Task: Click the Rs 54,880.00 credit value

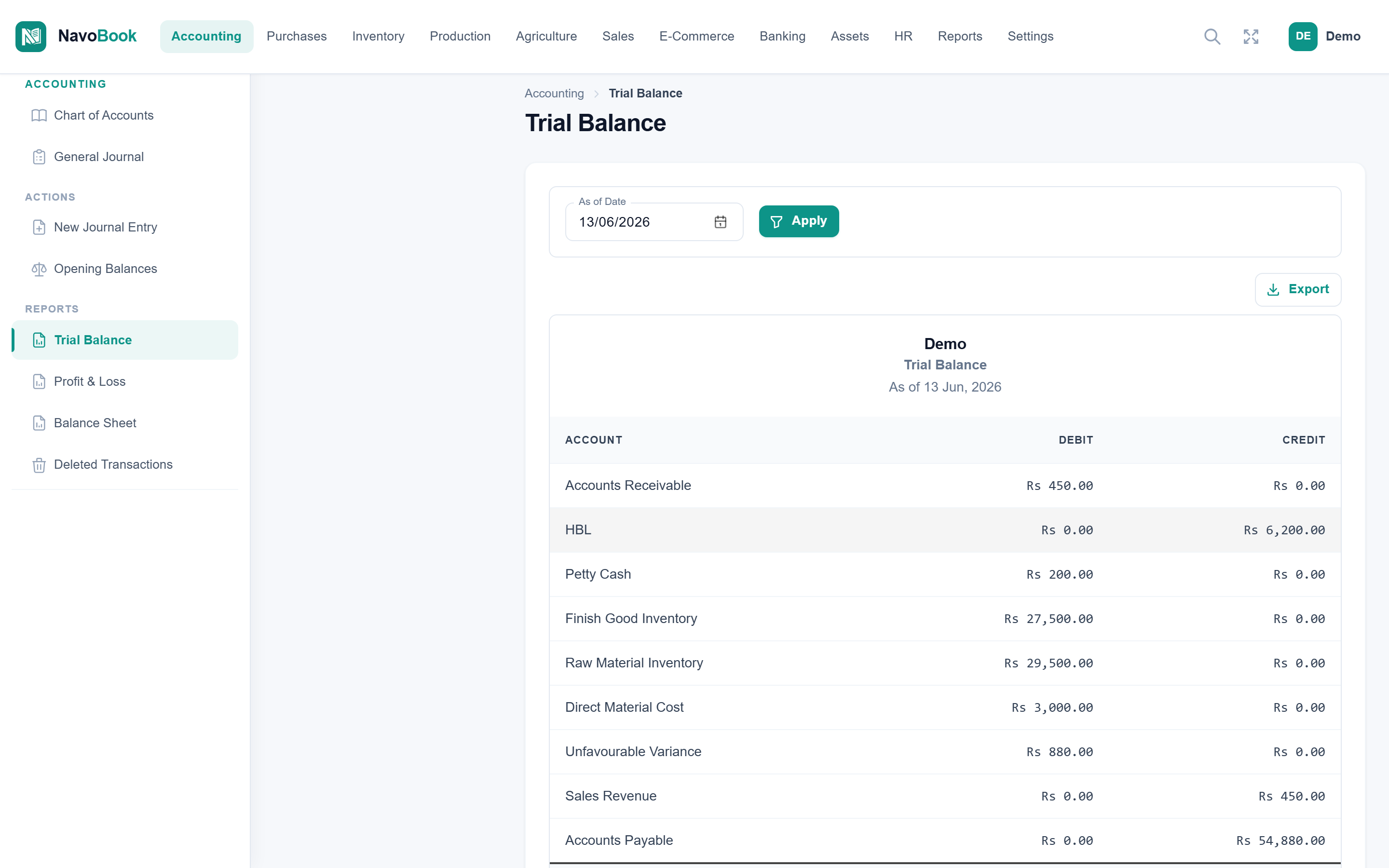Action: coord(1280,841)
